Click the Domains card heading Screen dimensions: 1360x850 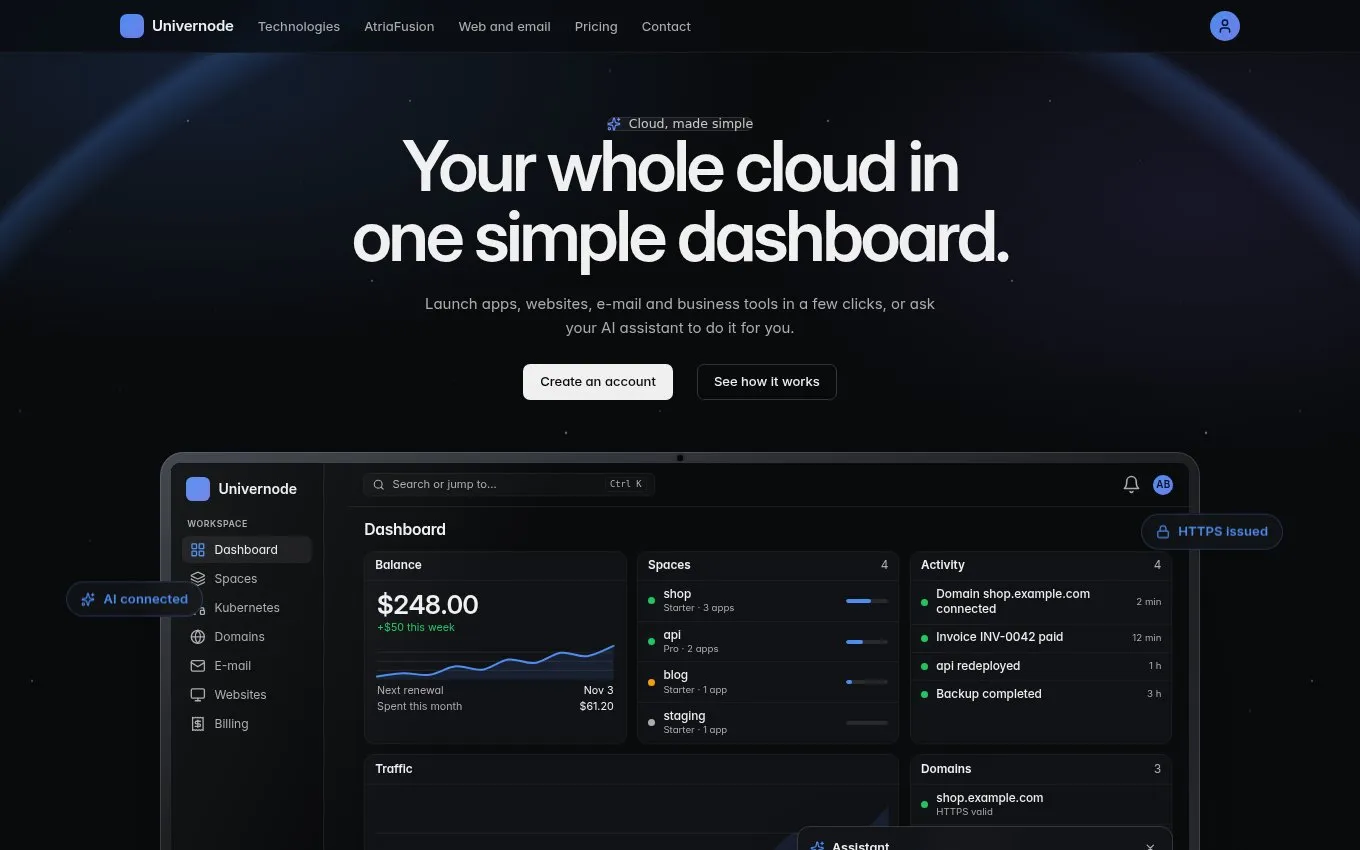[x=946, y=769]
